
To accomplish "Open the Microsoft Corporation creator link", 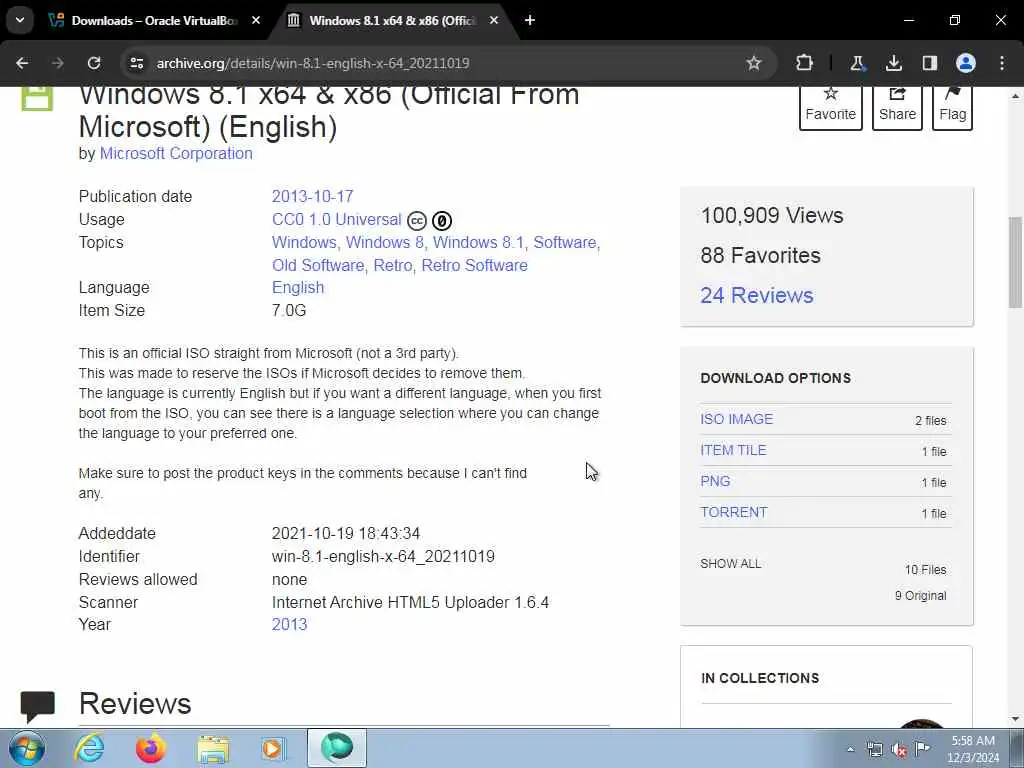I will tap(176, 153).
